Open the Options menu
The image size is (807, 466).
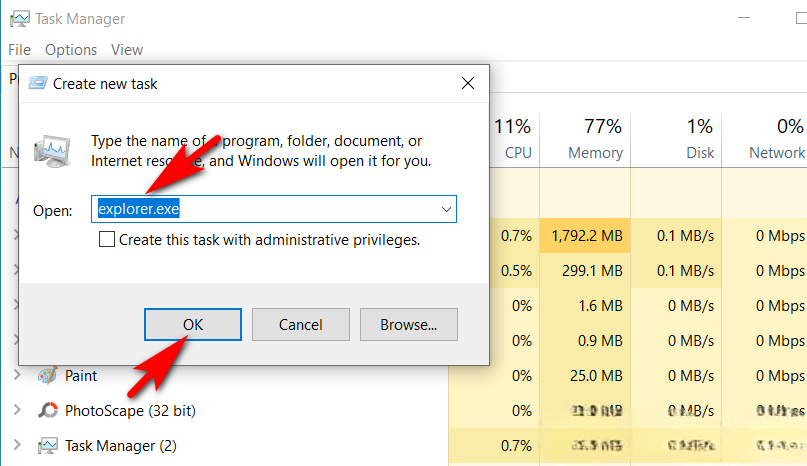pos(71,49)
